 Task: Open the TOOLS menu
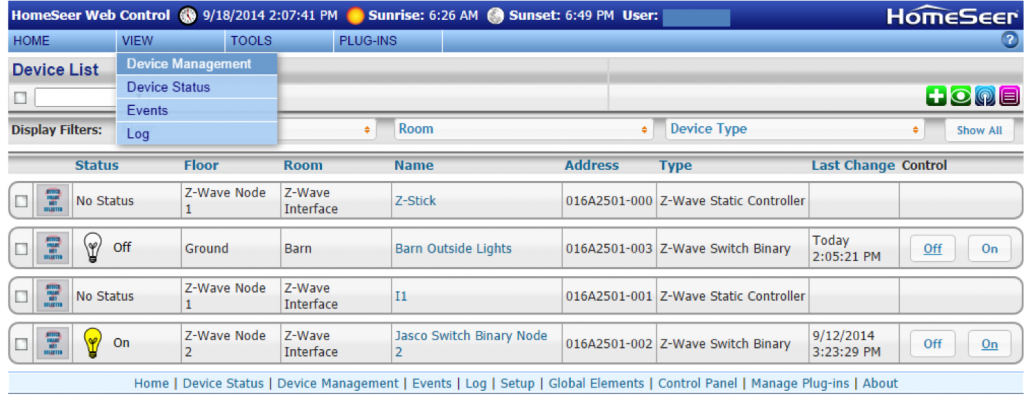pos(251,41)
